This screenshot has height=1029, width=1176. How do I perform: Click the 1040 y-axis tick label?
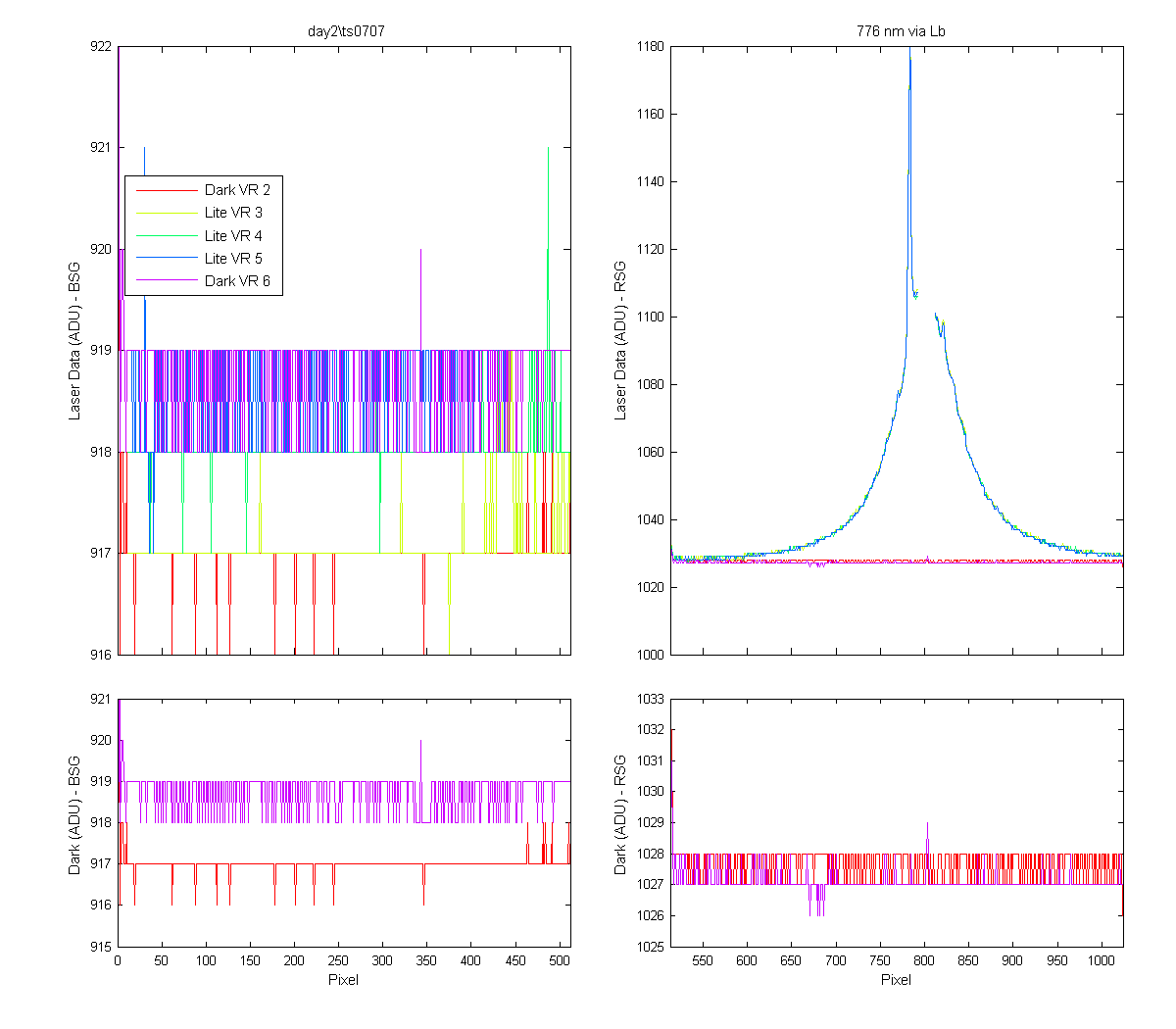650,519
